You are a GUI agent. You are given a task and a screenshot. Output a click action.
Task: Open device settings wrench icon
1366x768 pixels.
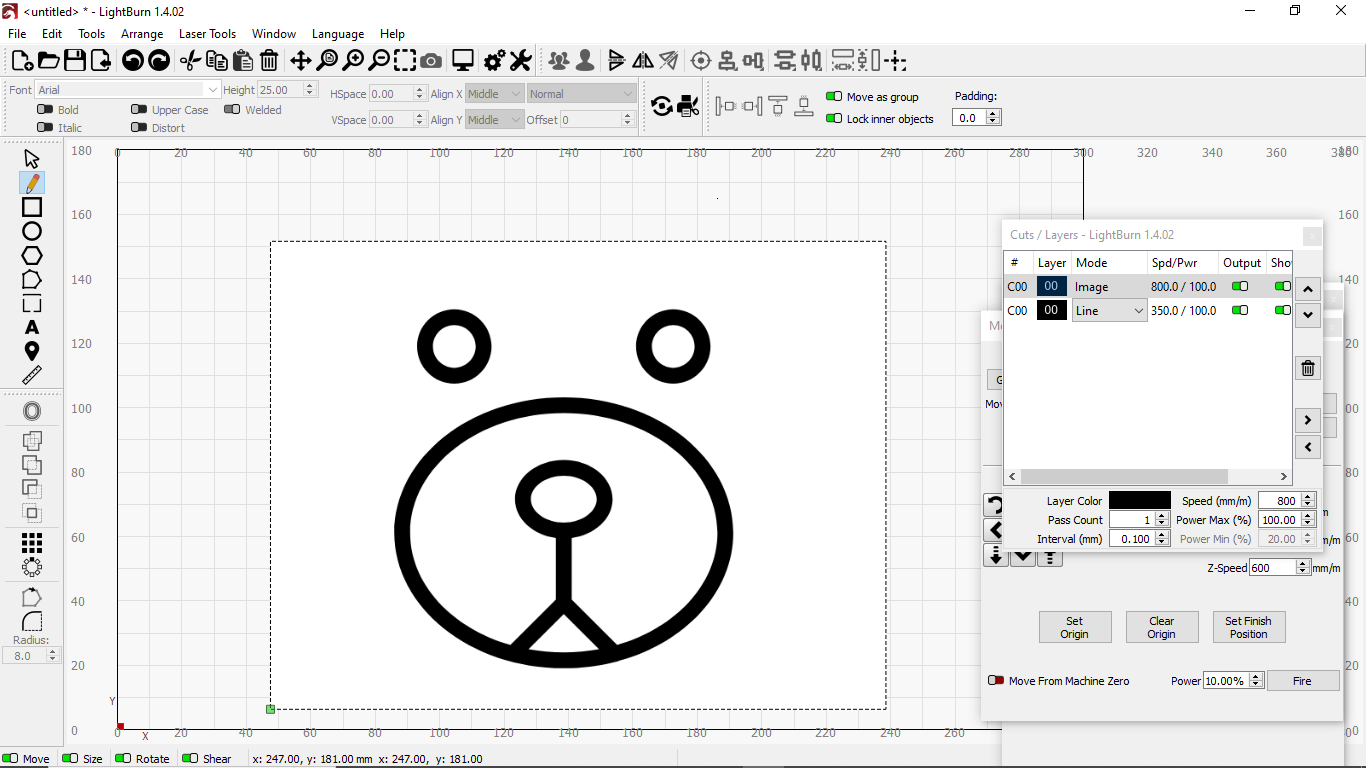520,61
